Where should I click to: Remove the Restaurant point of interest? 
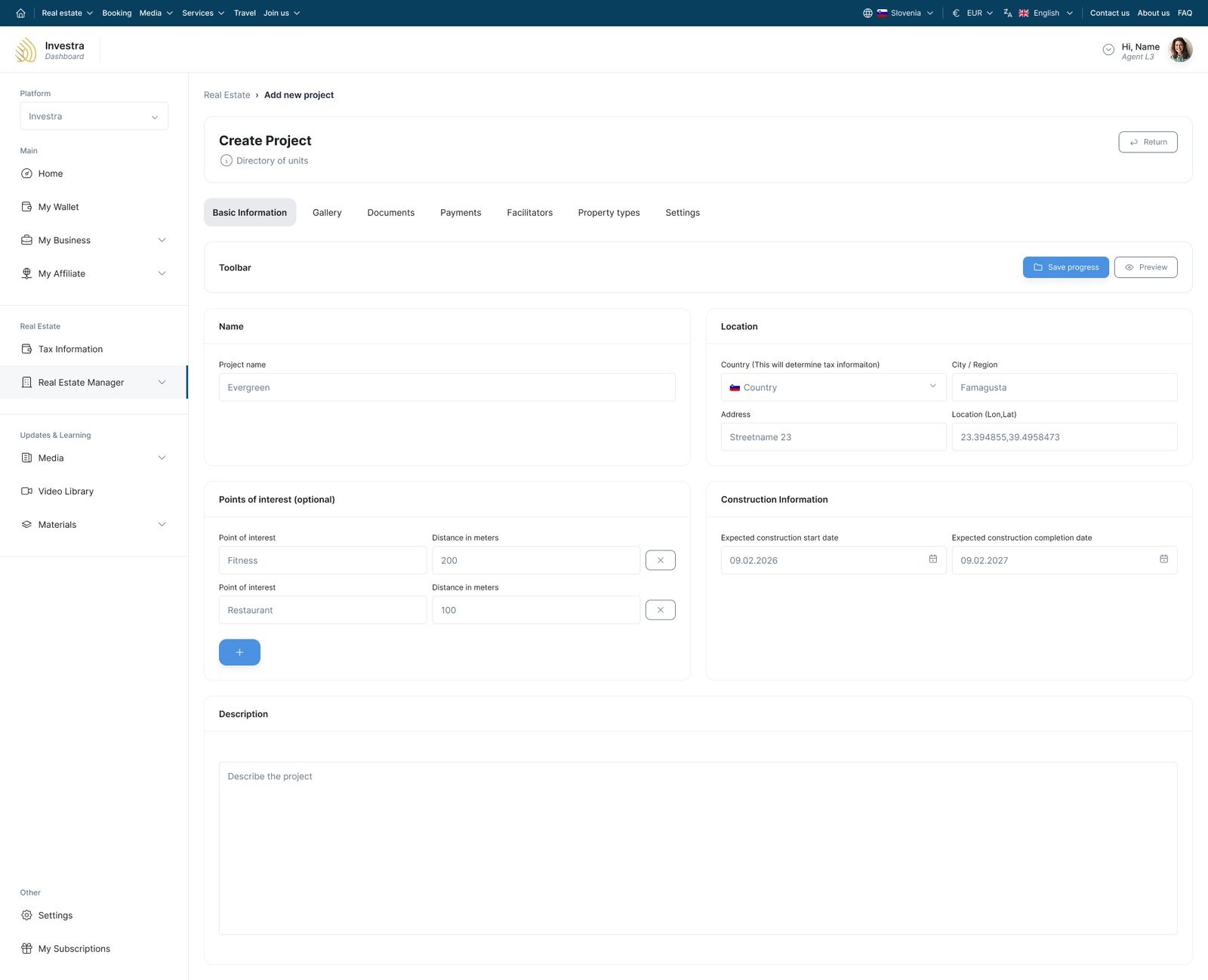coord(660,610)
